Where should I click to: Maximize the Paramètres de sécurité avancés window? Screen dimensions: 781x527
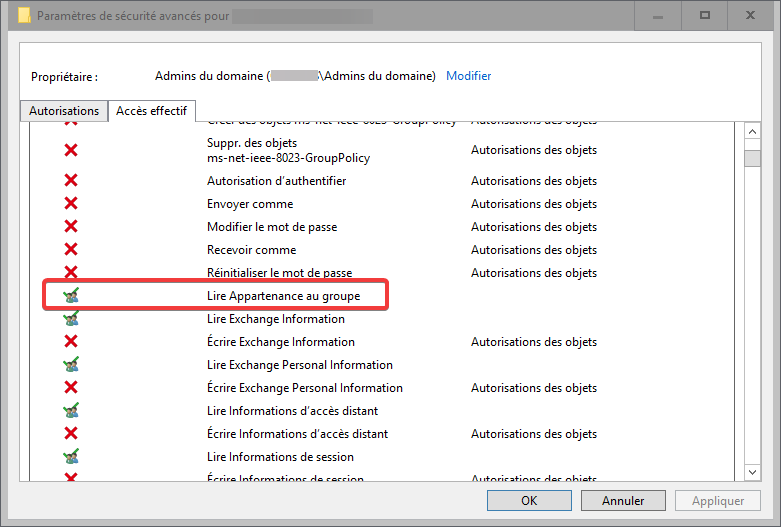[x=705, y=15]
